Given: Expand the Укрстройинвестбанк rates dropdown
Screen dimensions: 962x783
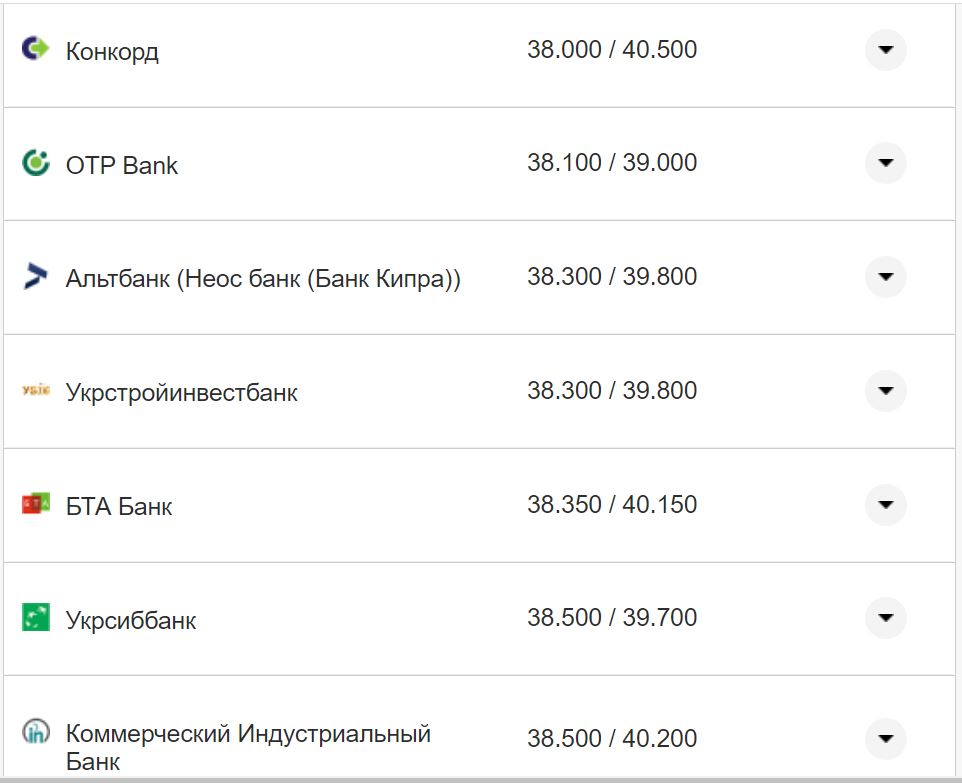Looking at the screenshot, I should [885, 391].
